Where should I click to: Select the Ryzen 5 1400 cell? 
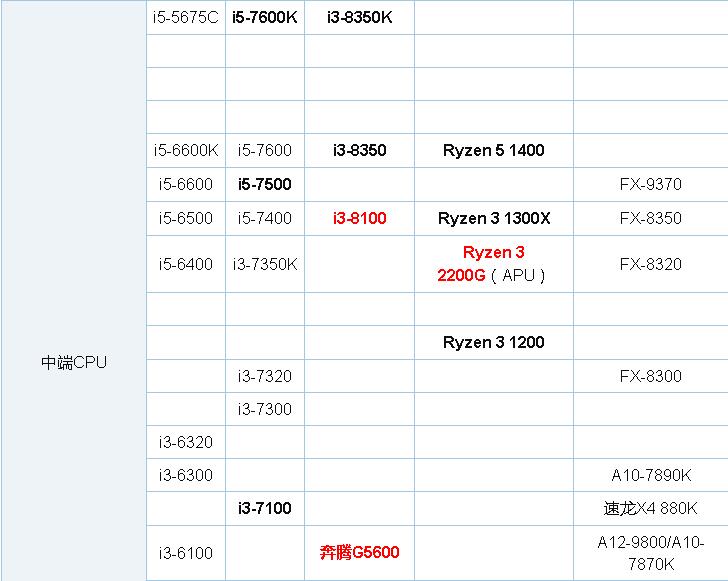pyautogui.click(x=493, y=151)
